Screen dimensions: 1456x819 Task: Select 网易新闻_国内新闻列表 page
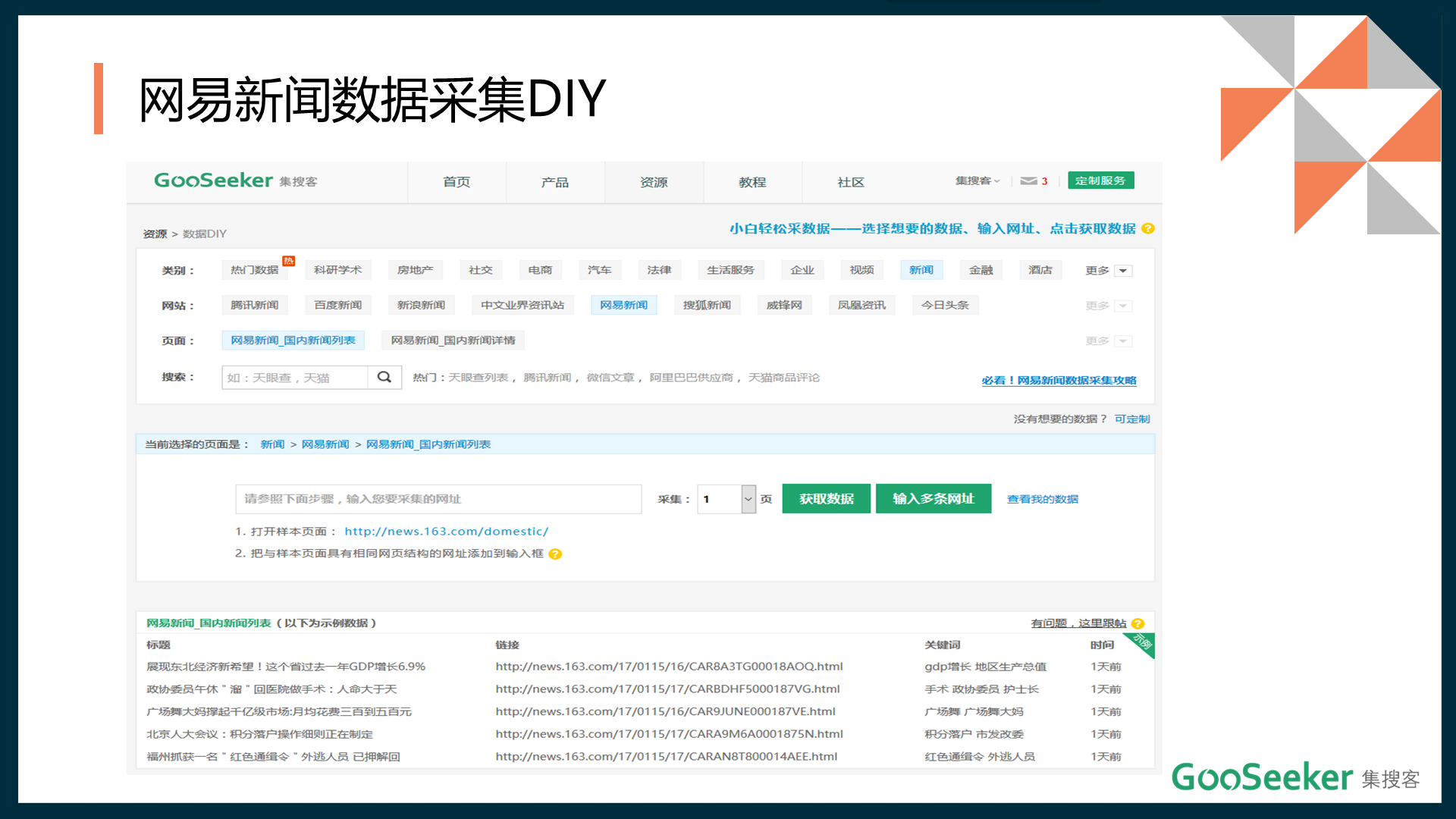pos(293,340)
